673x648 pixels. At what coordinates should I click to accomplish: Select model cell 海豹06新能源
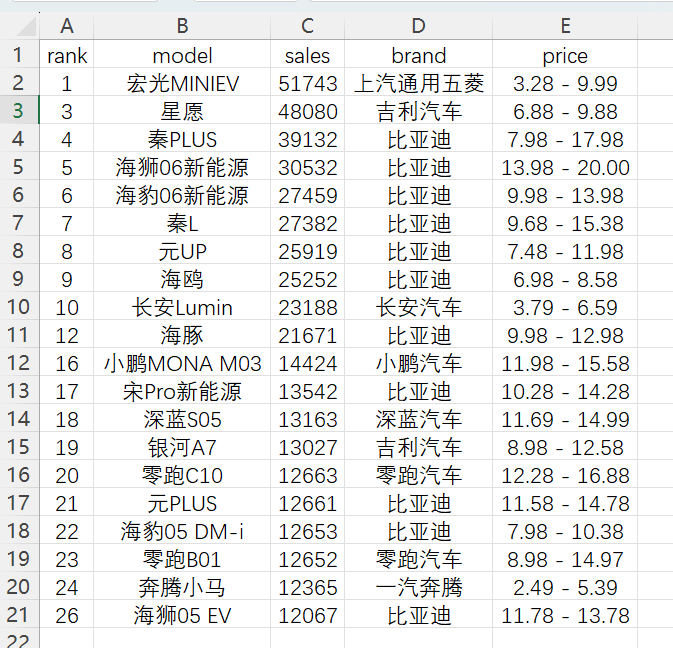pos(182,194)
